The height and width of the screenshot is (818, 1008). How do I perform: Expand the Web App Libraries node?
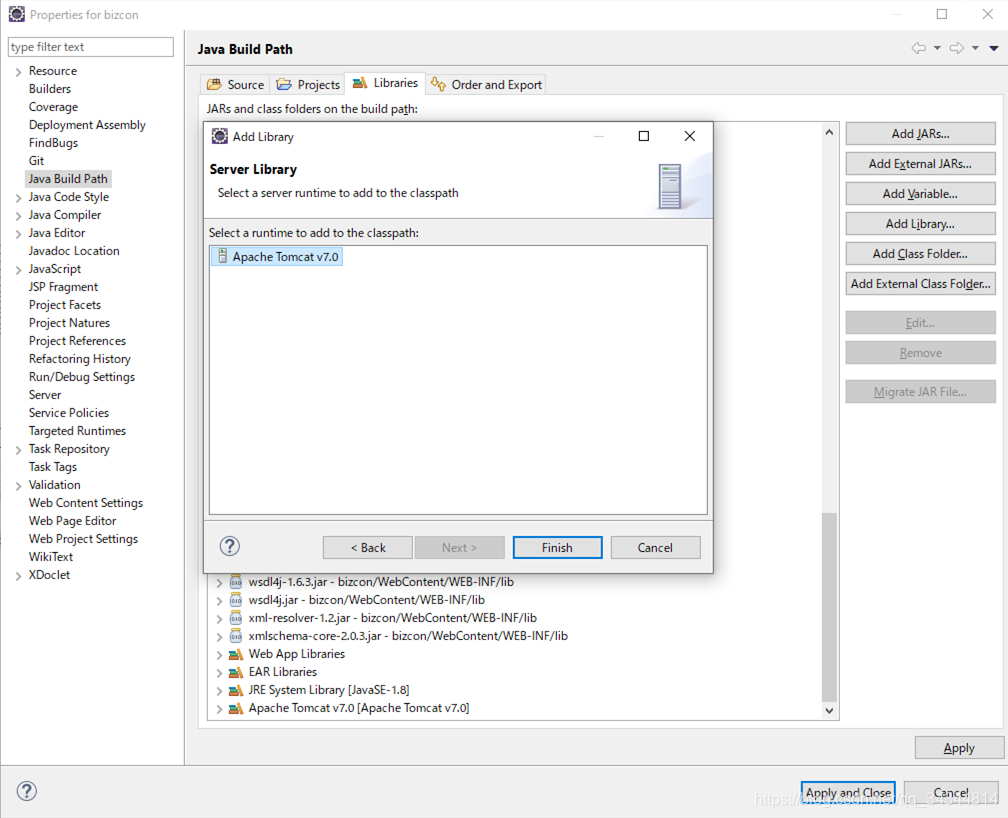219,655
